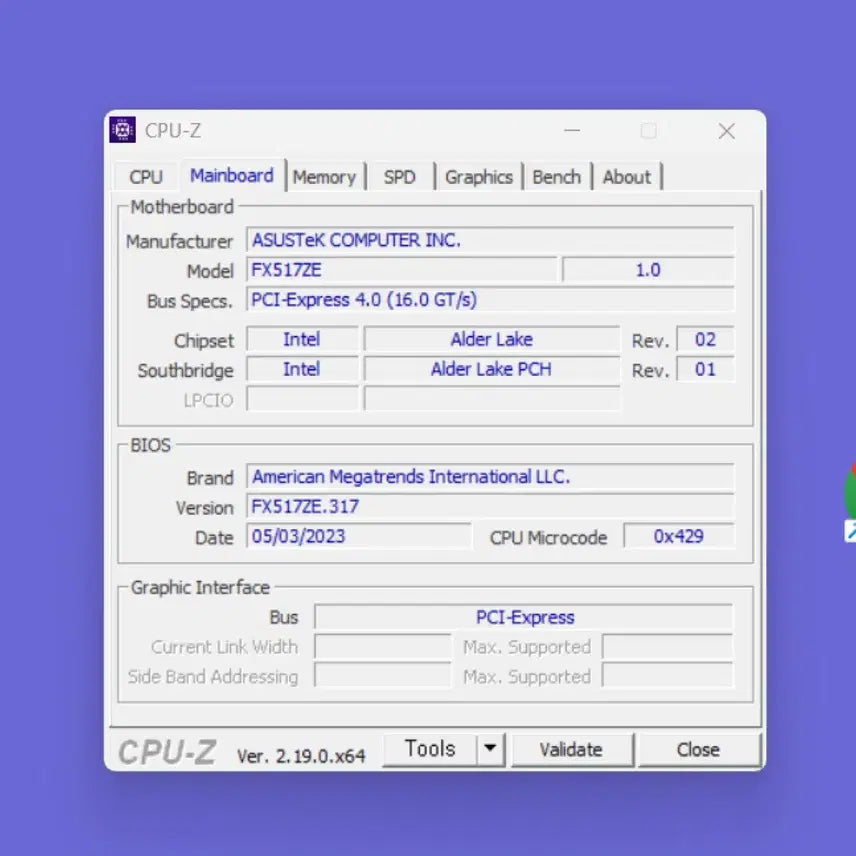Open the About tab
This screenshot has width=856, height=856.
[627, 177]
